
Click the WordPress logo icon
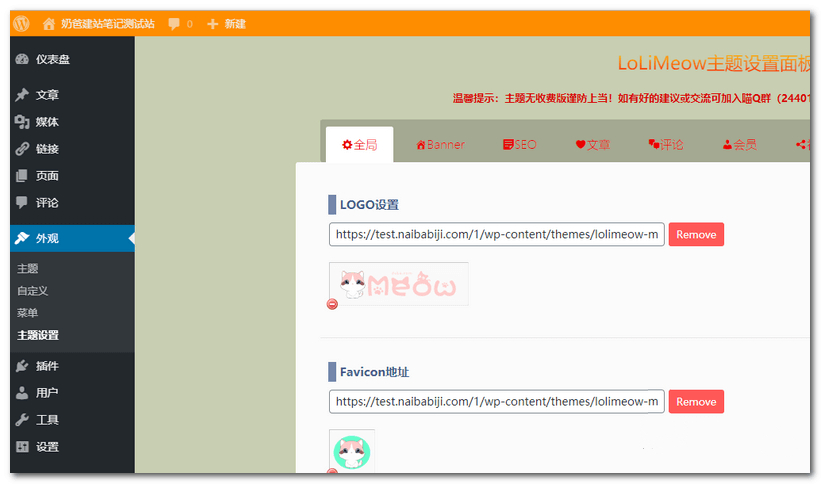[x=22, y=23]
